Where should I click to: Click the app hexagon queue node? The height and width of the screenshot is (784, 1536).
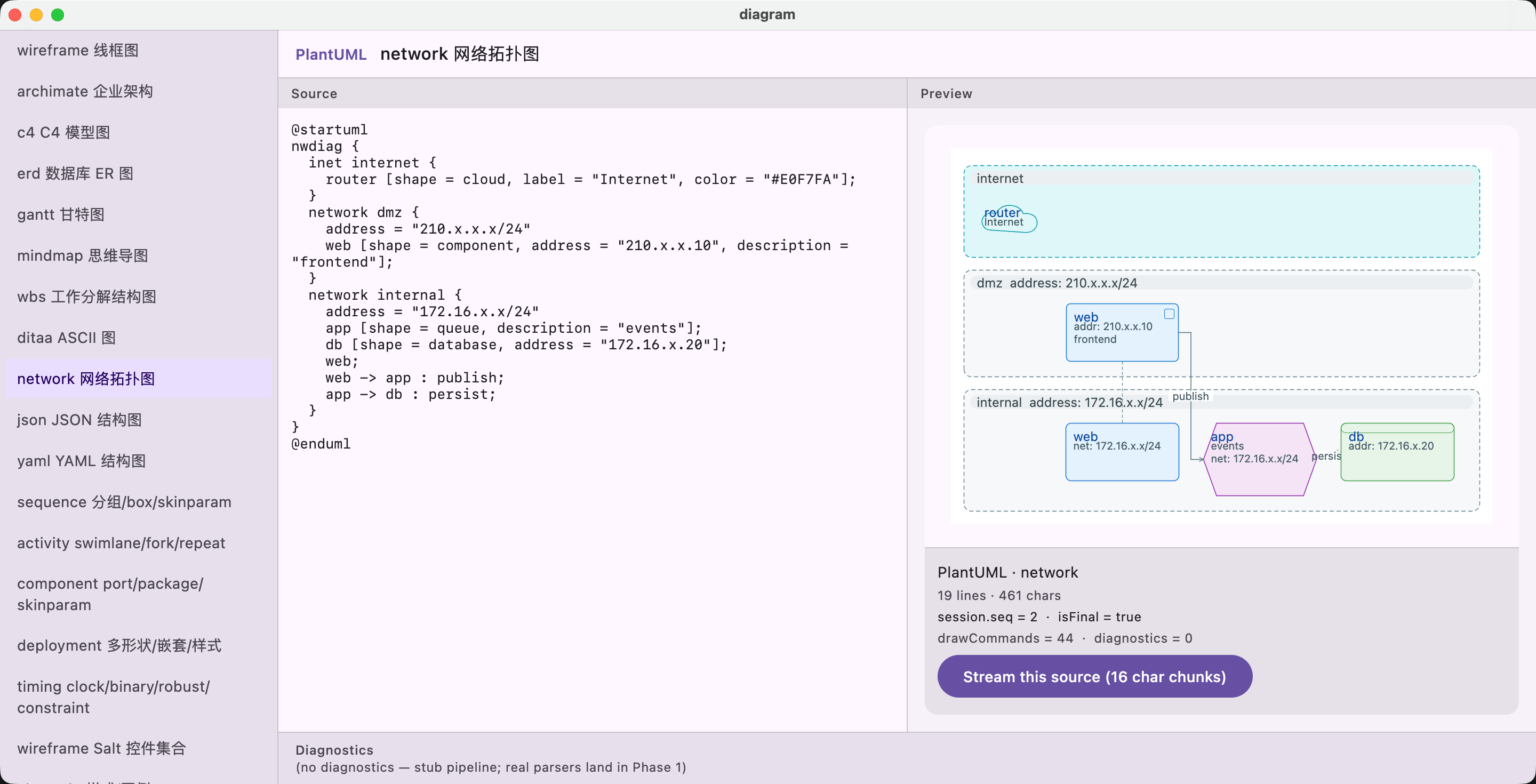(1259, 459)
